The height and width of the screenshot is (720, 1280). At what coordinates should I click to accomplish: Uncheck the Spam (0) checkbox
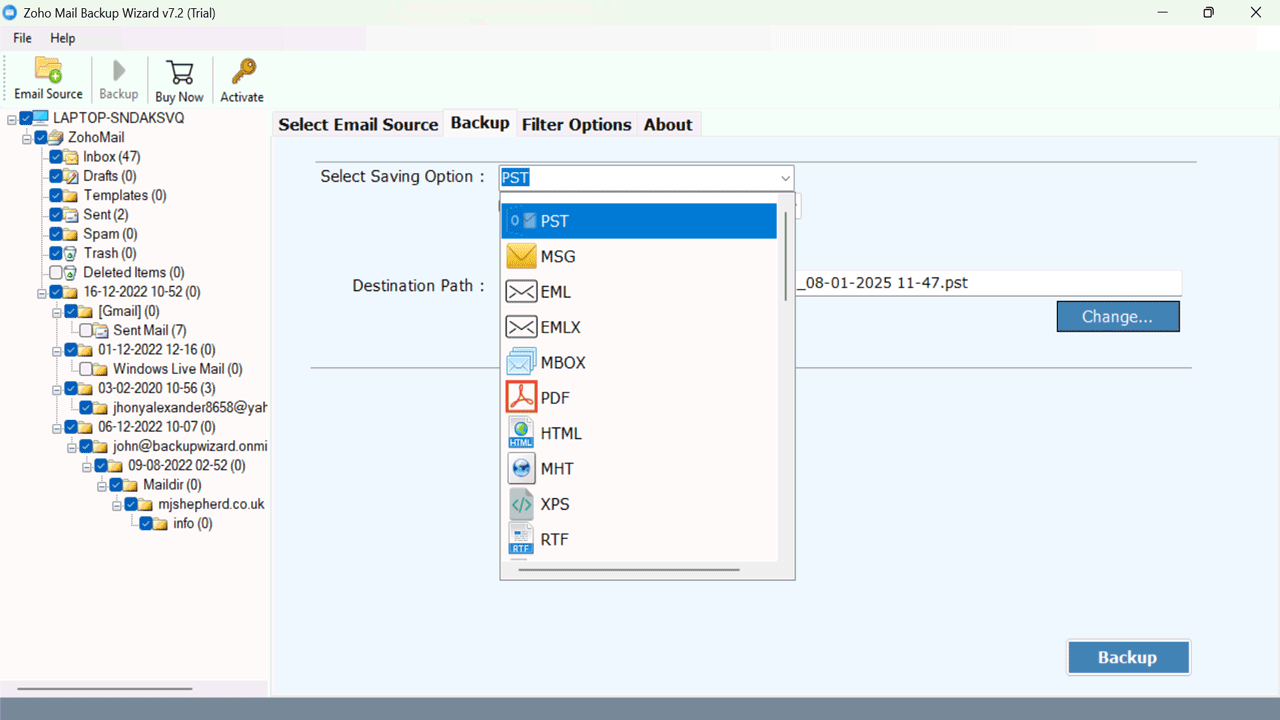coord(56,234)
